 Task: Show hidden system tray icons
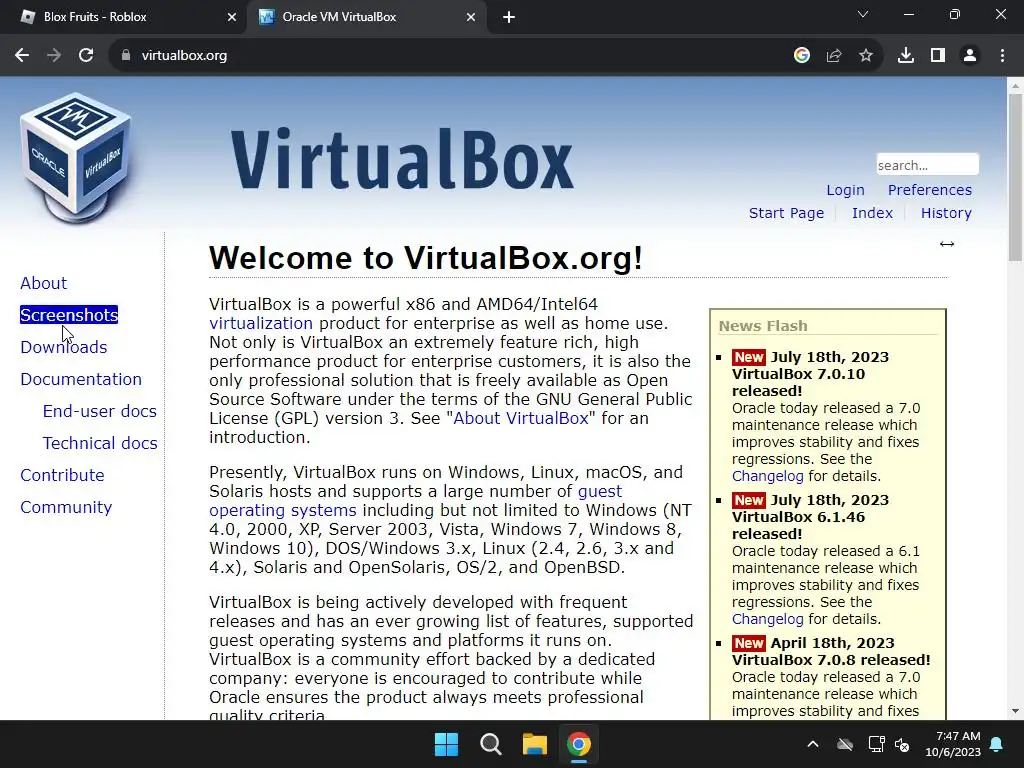pyautogui.click(x=813, y=744)
